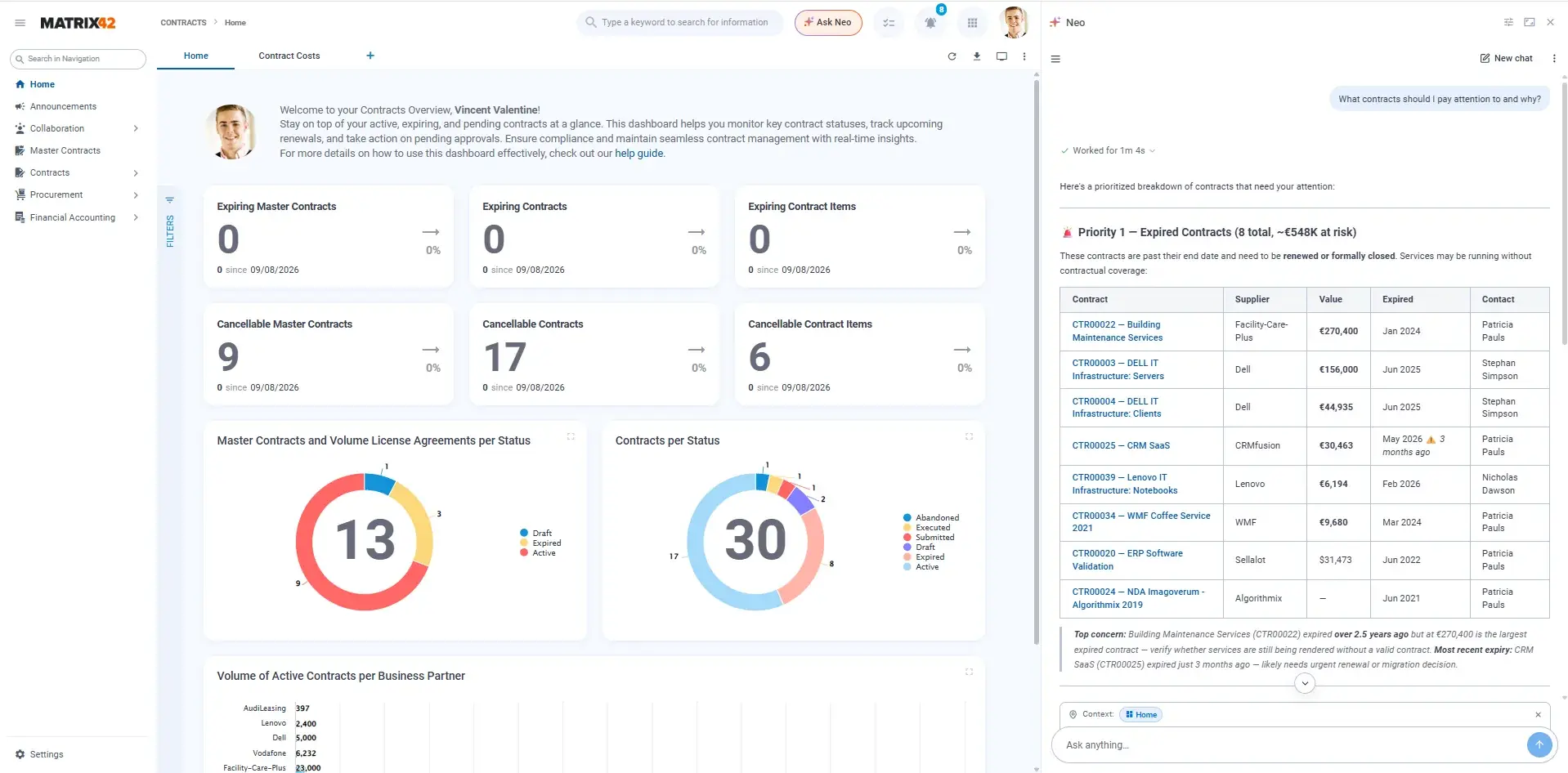Toggle Abandoned legend in Contracts per Status
This screenshot has width=1568, height=773.
pos(931,517)
